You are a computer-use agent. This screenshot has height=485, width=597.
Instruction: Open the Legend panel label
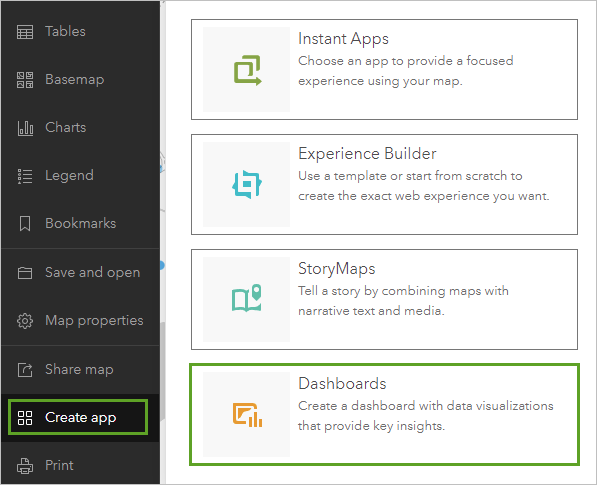[x=69, y=175]
